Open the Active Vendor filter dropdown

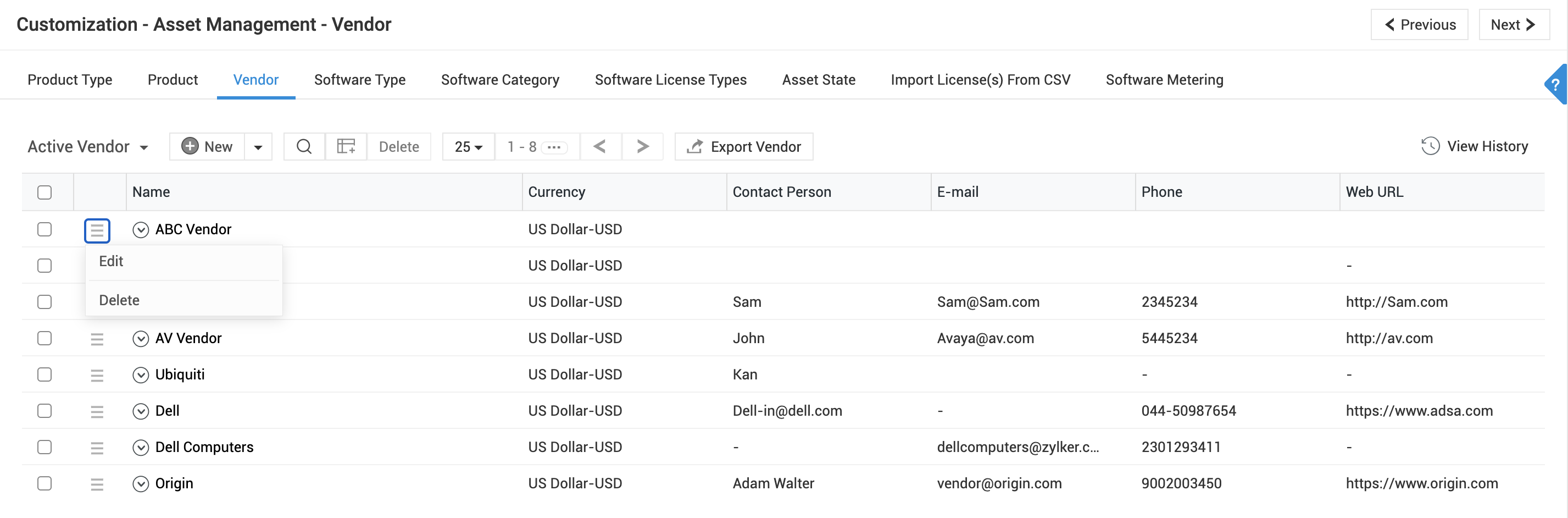pos(88,147)
